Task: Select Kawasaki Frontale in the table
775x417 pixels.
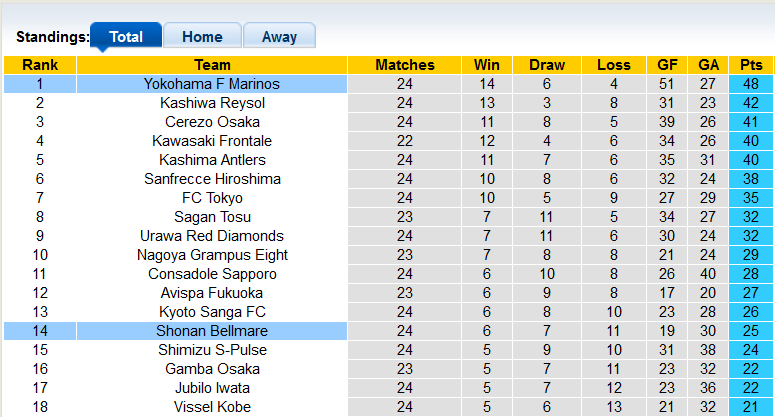Action: point(212,141)
